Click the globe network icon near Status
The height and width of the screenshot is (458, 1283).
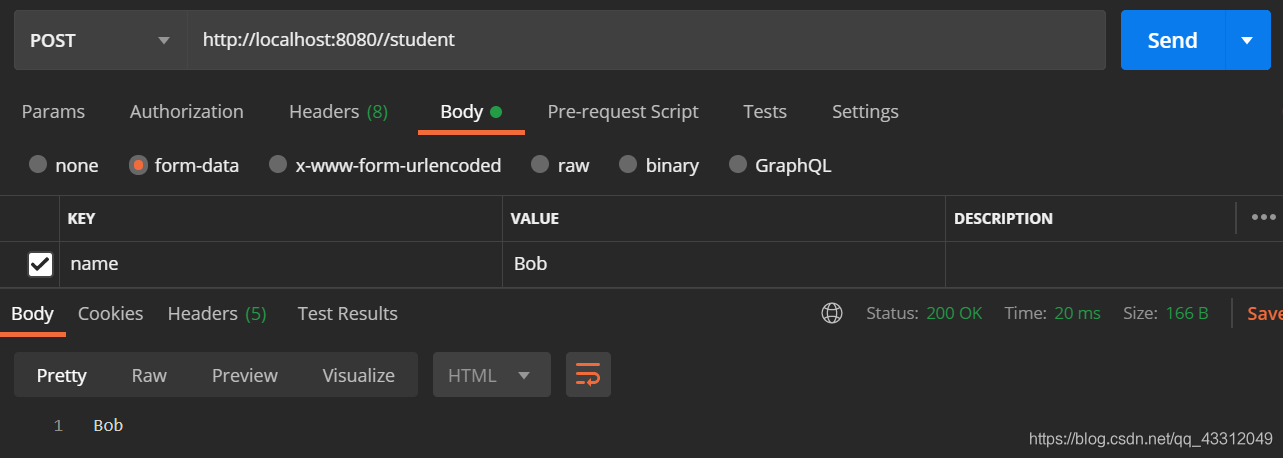pos(831,313)
